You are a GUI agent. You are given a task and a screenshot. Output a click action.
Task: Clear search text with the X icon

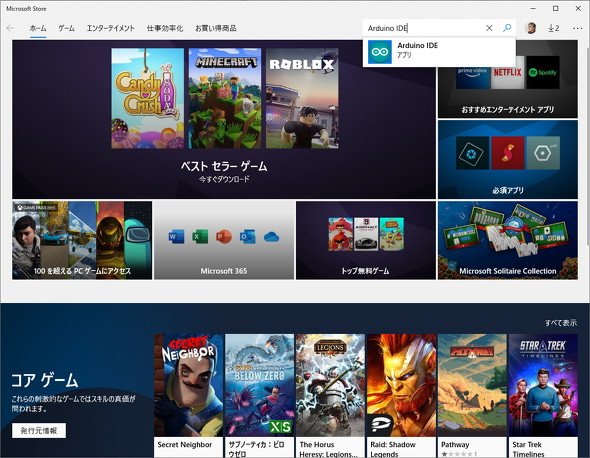pyautogui.click(x=489, y=28)
